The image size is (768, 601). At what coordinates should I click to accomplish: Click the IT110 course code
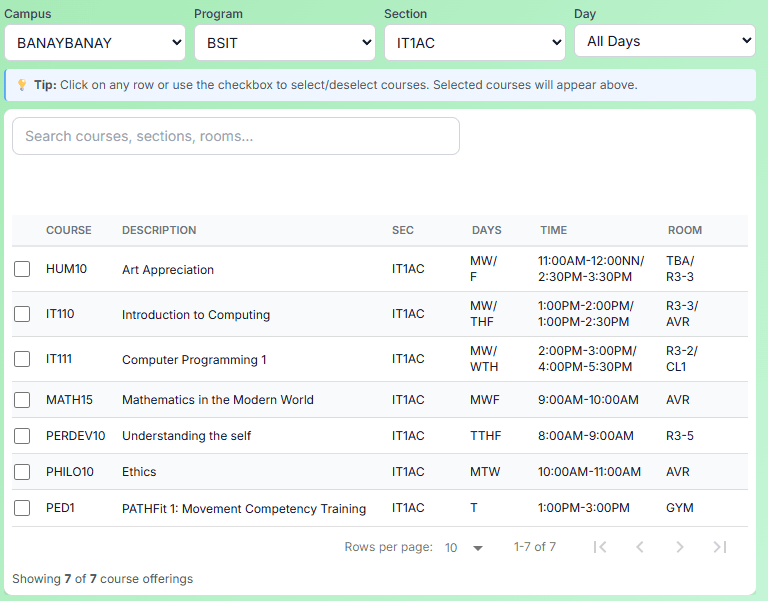60,314
